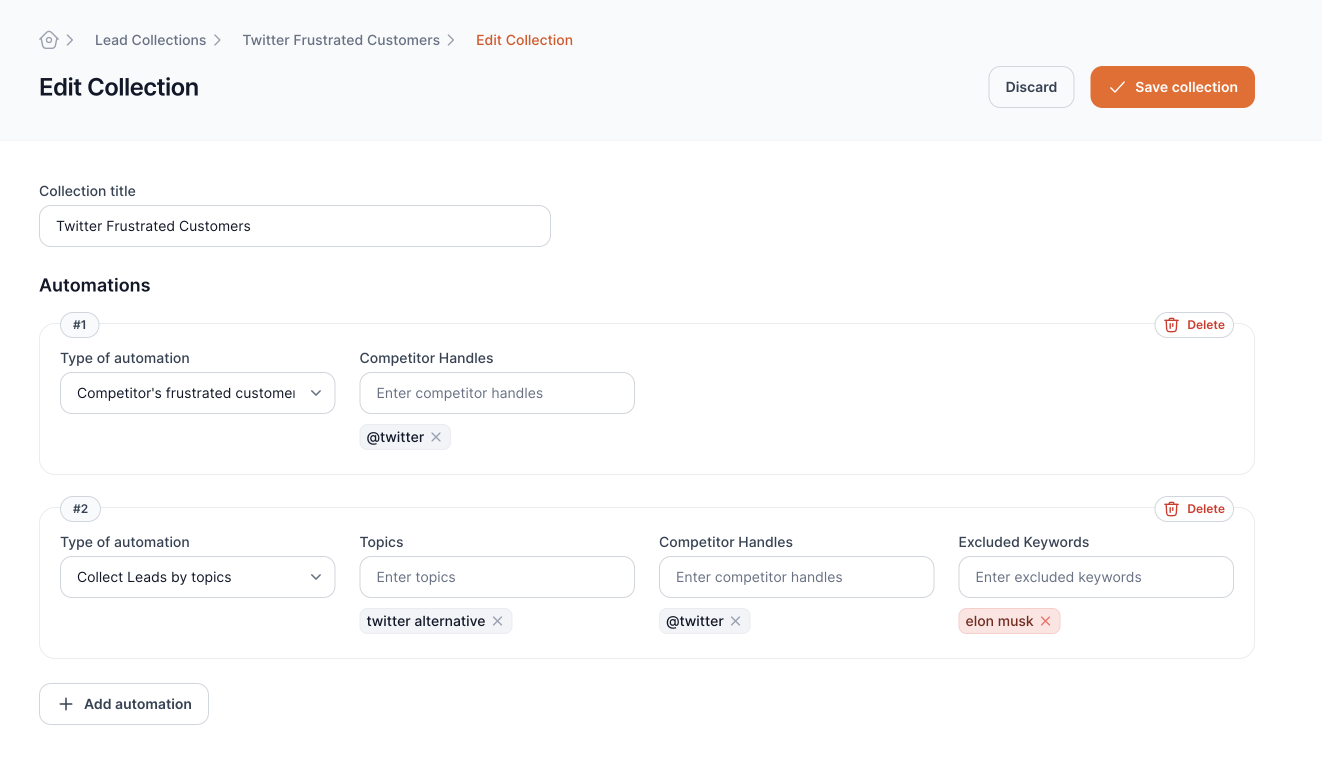Click the Save collection button
This screenshot has width=1322, height=764.
[1172, 87]
